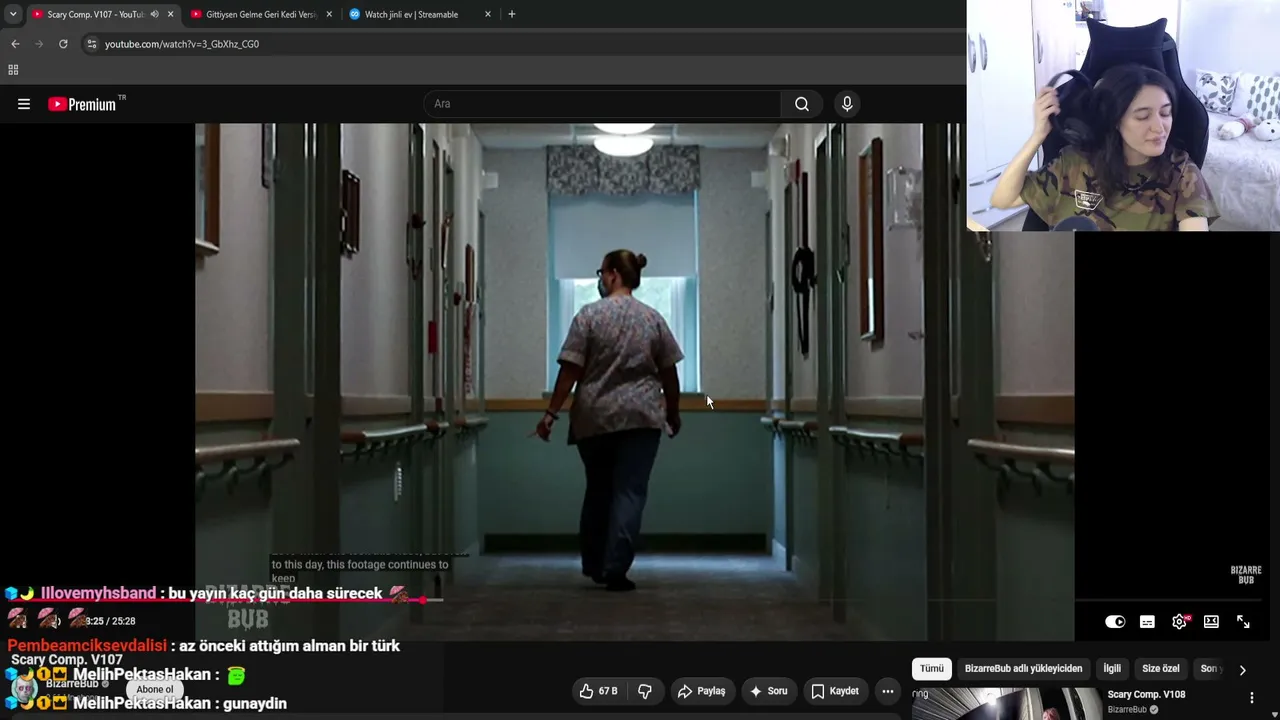Viewport: 1280px width, 720px height.
Task: Click the Scary Comp. V107 video title
Action: tap(66, 660)
